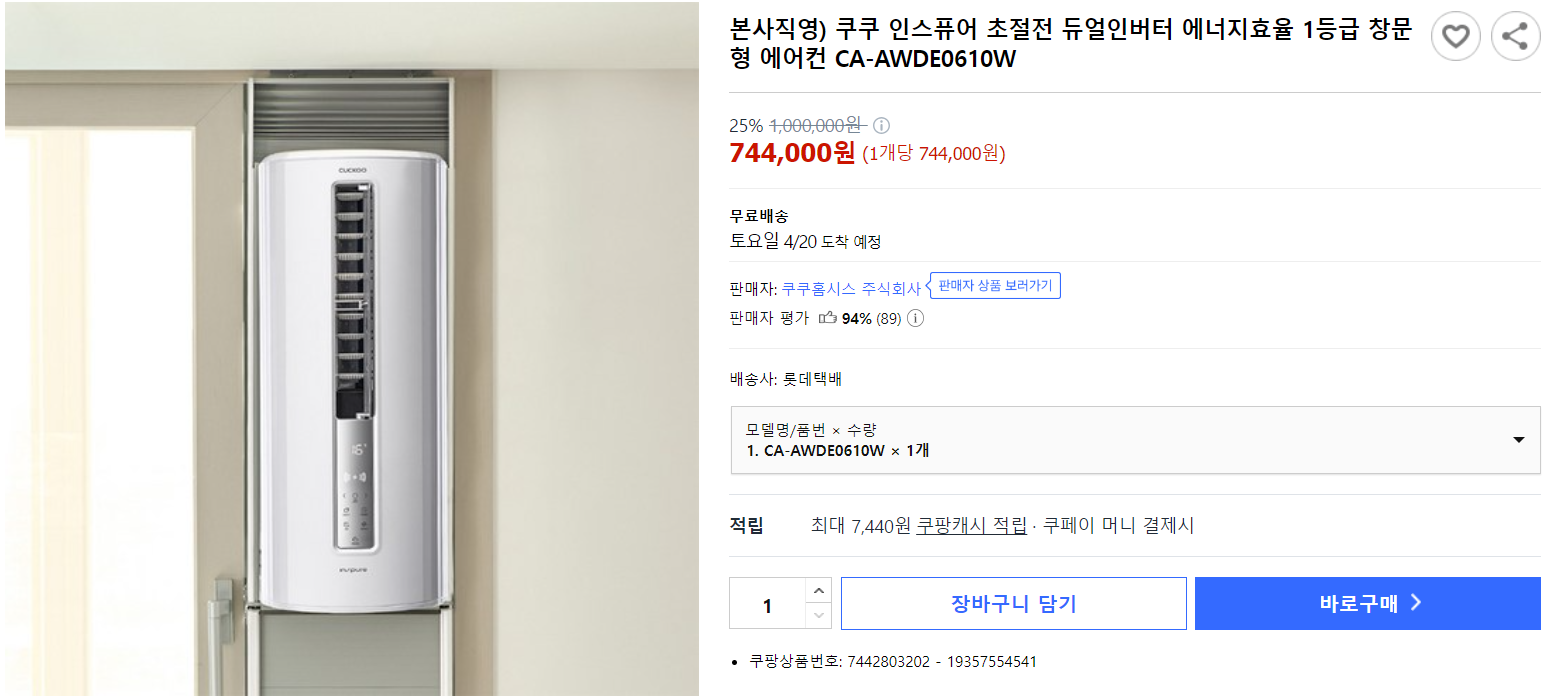The height and width of the screenshot is (700, 1555).
Task: Click 판매자 상품 보러가기 to browse seller items
Action: click(x=995, y=285)
